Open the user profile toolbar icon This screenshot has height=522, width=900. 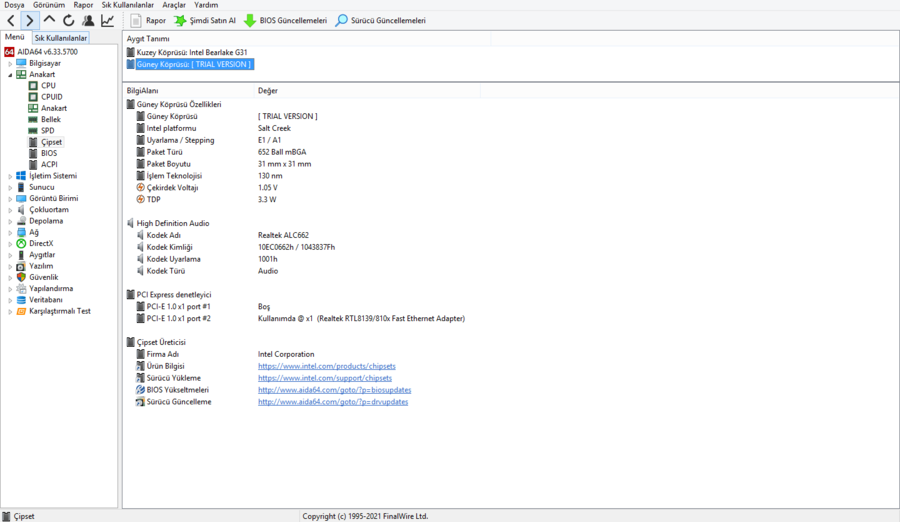88,21
